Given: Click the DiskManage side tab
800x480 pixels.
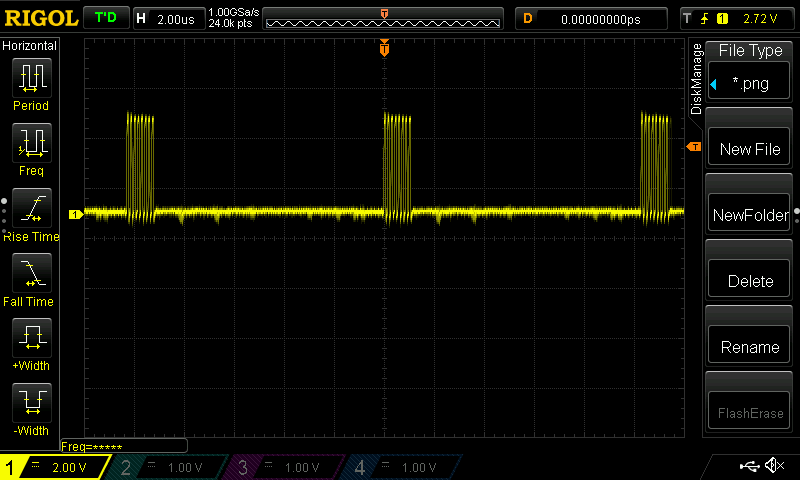Looking at the screenshot, I should [x=697, y=80].
